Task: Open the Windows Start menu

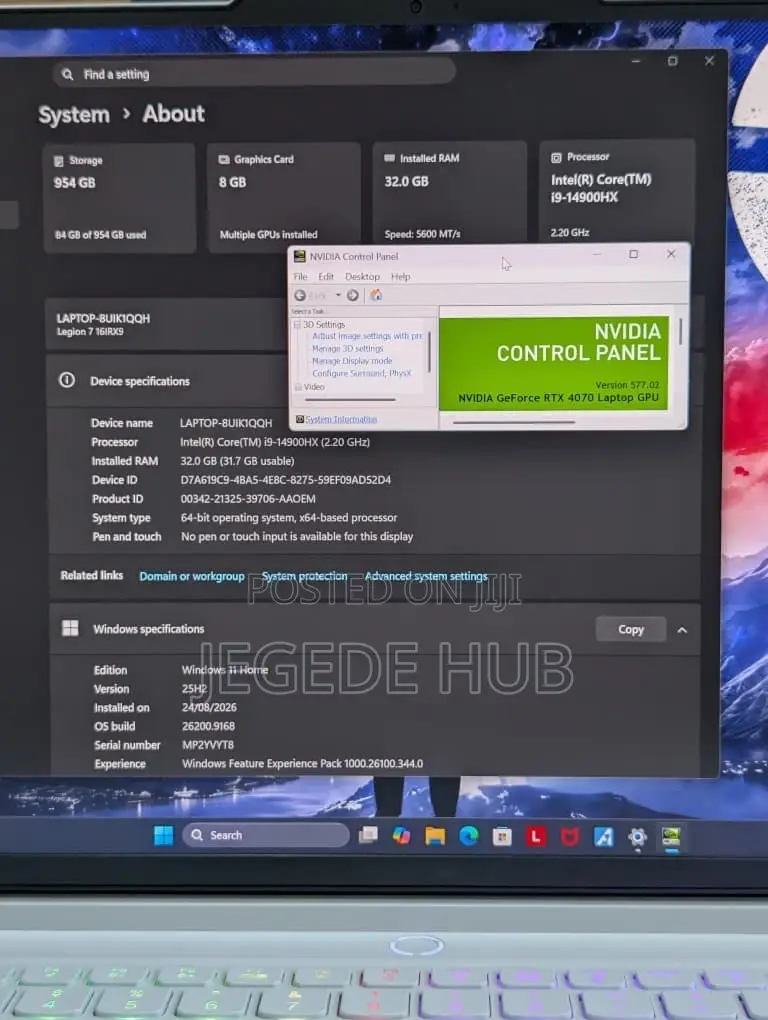Action: (164, 835)
